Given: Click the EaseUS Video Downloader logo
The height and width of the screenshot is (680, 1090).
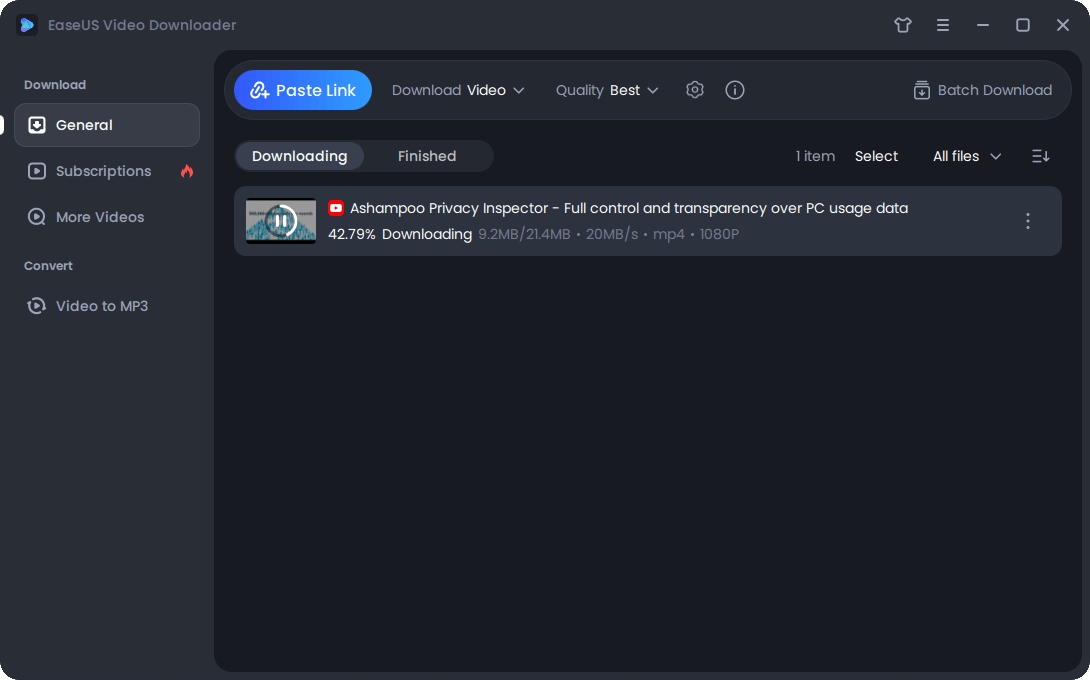Looking at the screenshot, I should click(27, 25).
